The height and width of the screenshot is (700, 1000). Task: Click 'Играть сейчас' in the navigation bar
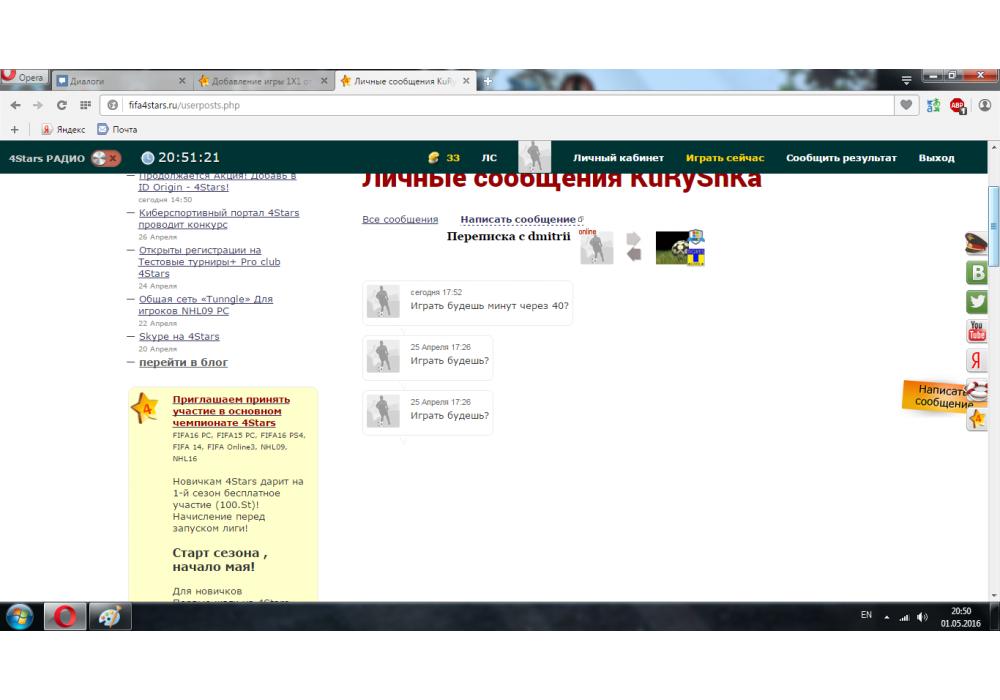pos(725,158)
